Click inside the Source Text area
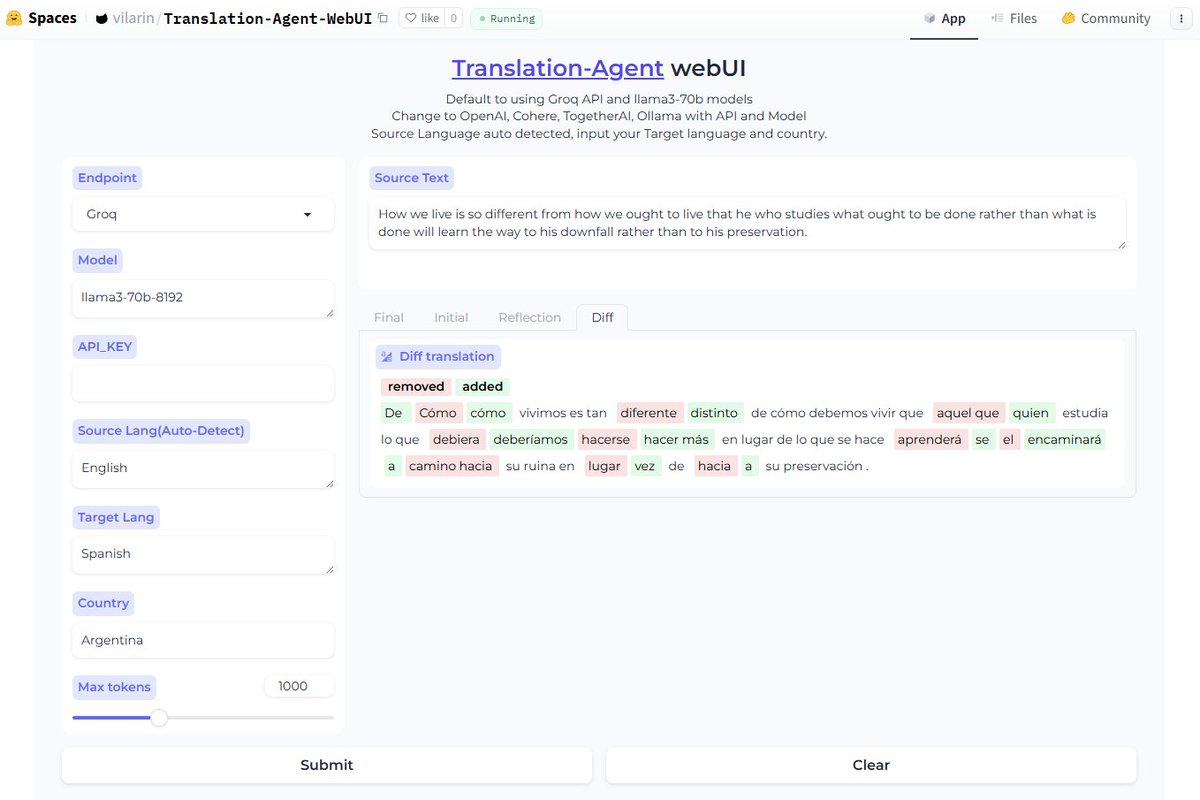 coord(747,223)
